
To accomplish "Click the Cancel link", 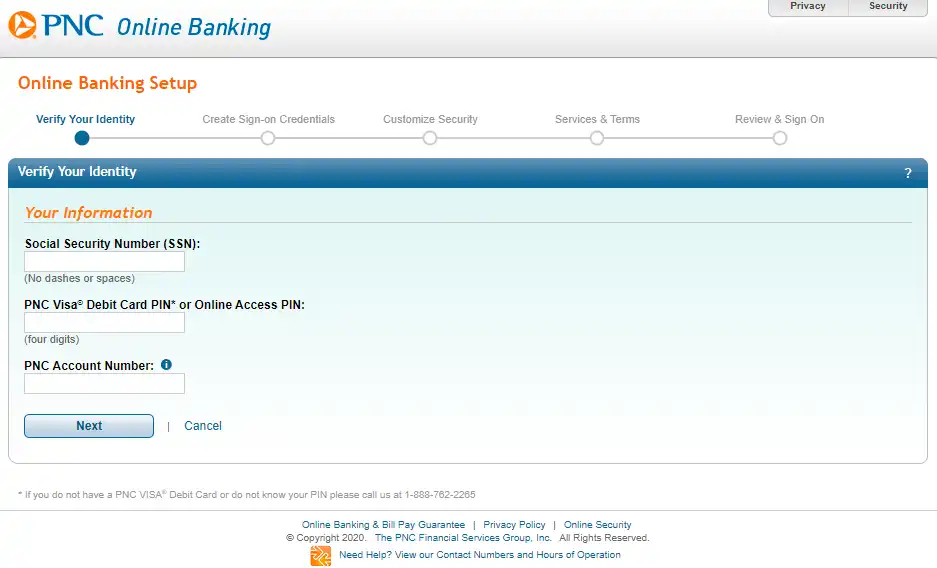I will pos(203,426).
